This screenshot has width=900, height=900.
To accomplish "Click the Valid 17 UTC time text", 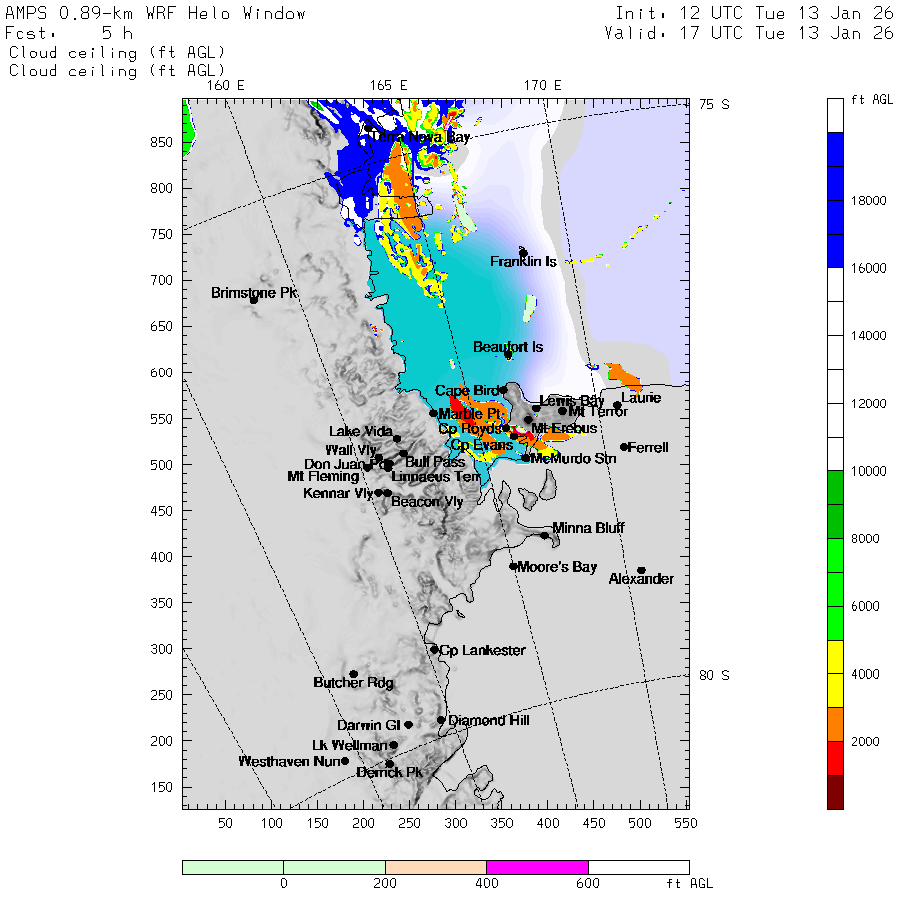I will (x=748, y=33).
